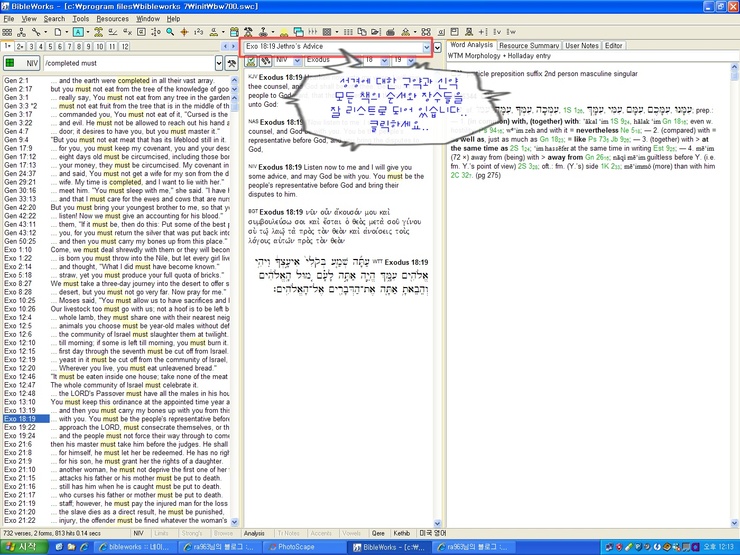Expand the Exo 18:19 Jethro's Advice dropdown
The image size is (740, 555).
[x=426, y=47]
